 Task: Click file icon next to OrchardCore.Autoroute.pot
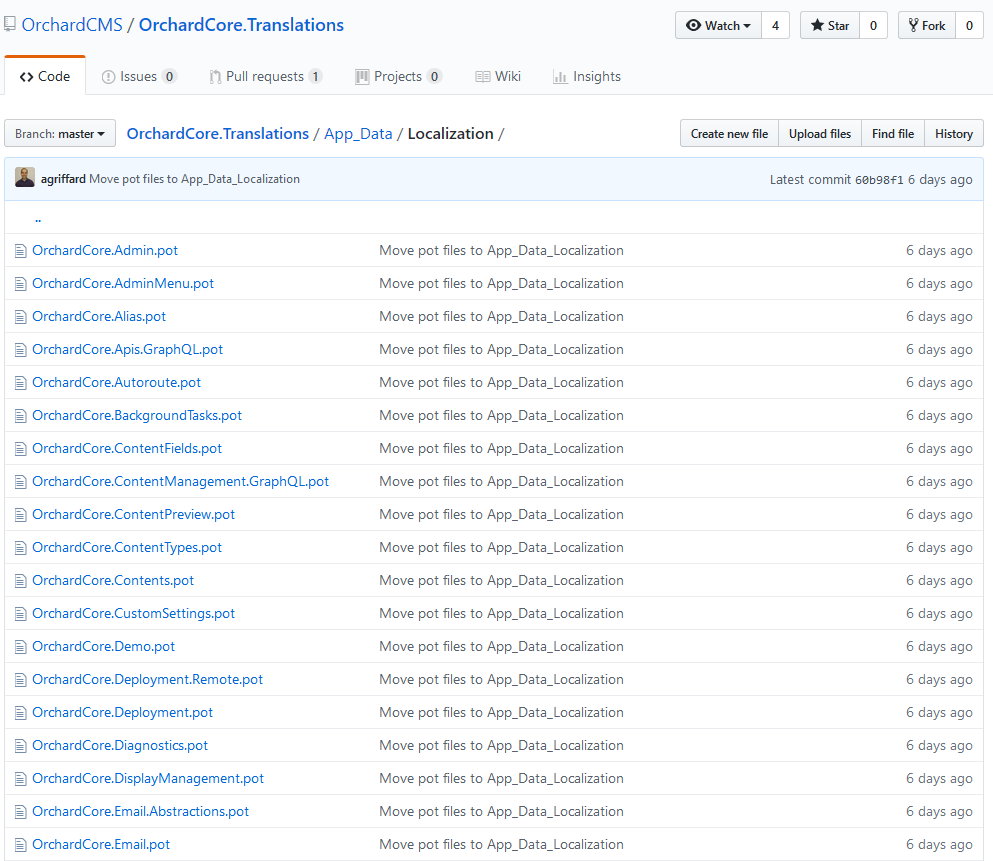20,382
